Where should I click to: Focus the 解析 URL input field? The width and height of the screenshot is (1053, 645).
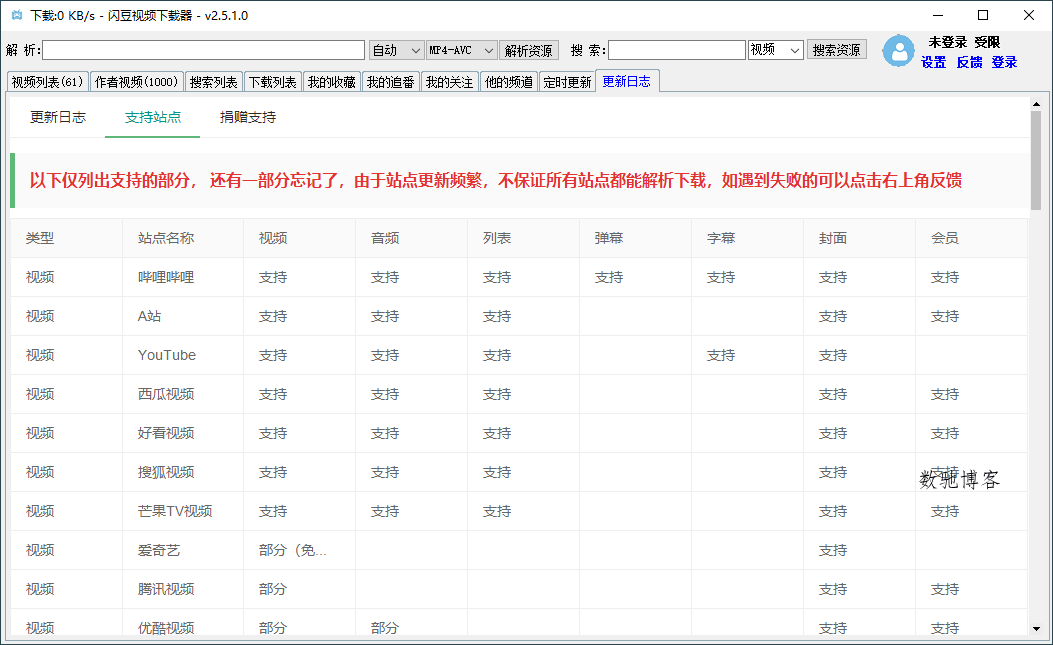click(x=203, y=50)
